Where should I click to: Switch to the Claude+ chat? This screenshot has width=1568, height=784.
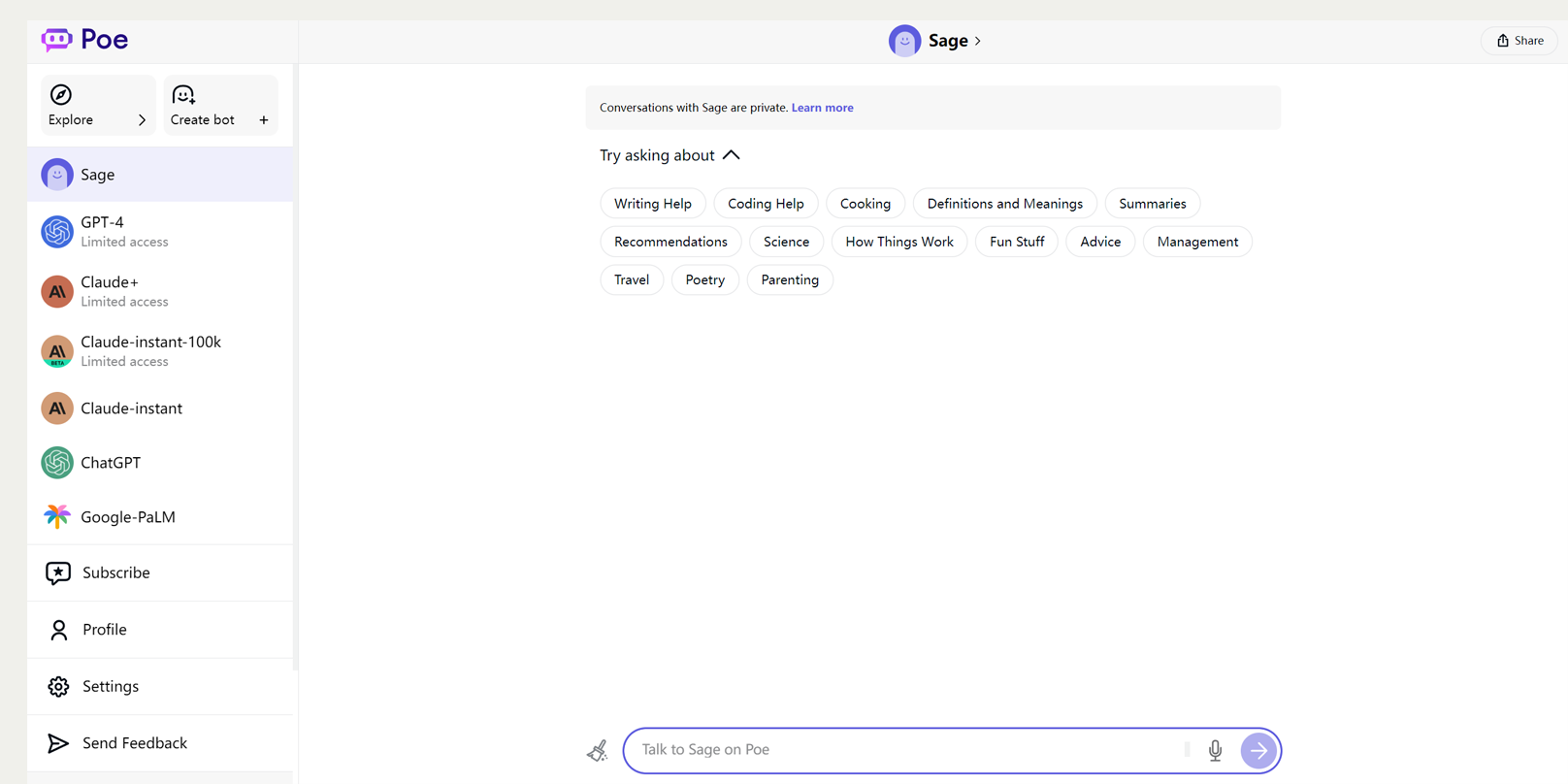160,291
